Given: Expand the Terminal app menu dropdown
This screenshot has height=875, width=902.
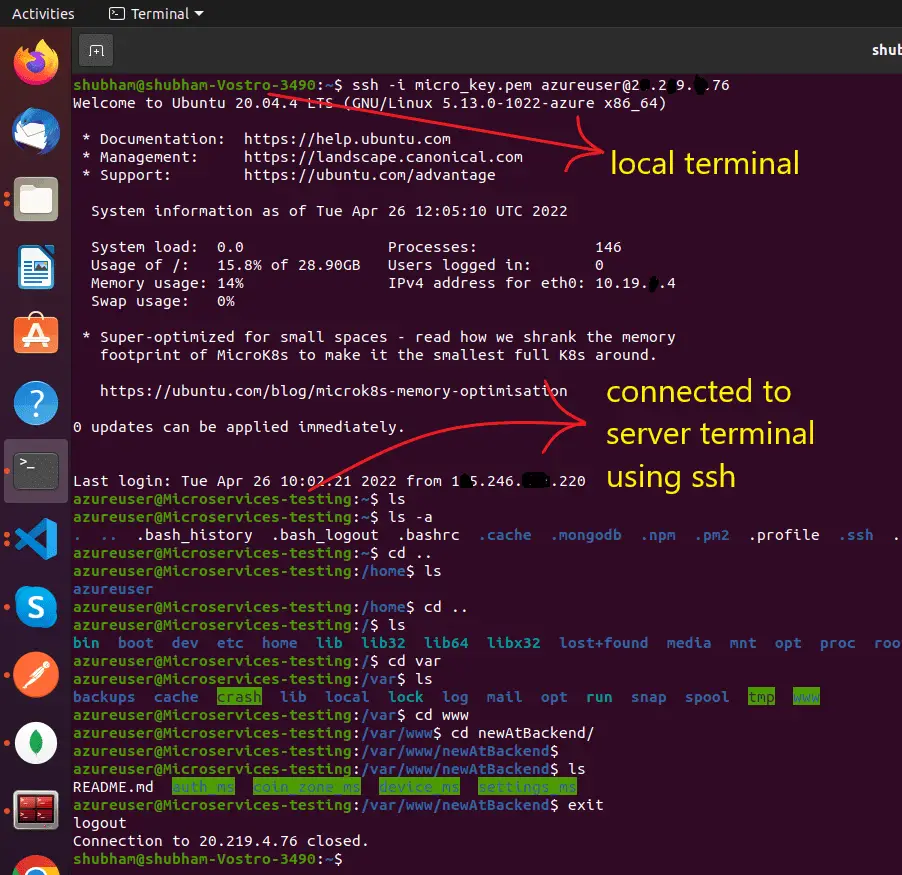Looking at the screenshot, I should (156, 14).
